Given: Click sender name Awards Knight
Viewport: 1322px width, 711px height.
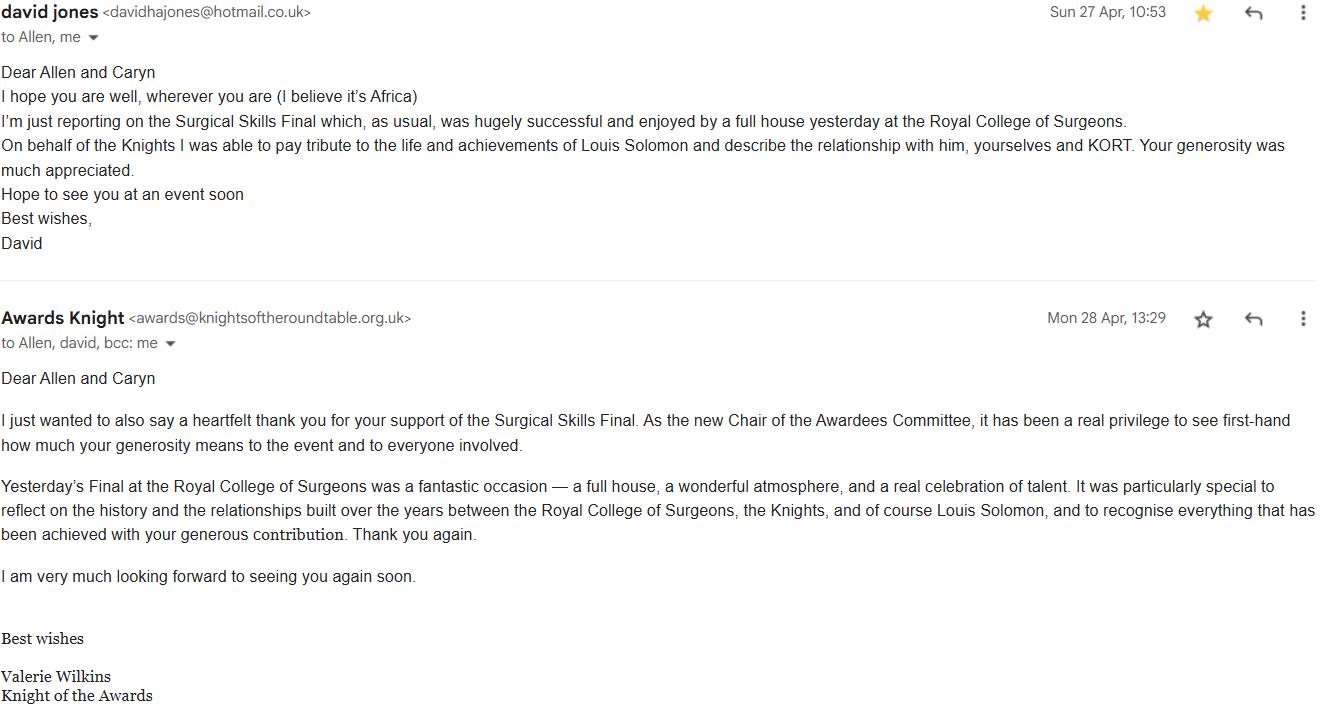Looking at the screenshot, I should 63,318.
